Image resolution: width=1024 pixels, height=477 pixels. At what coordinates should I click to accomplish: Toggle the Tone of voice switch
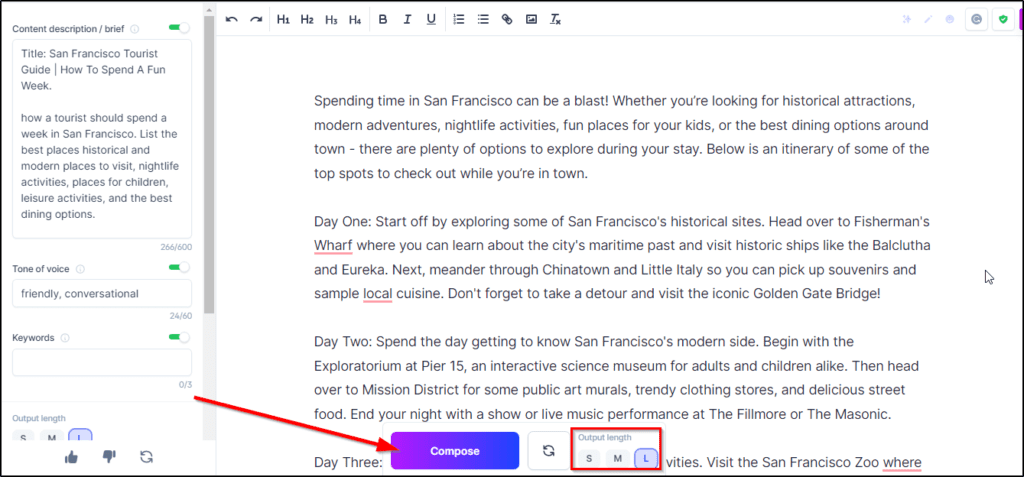[x=179, y=267]
